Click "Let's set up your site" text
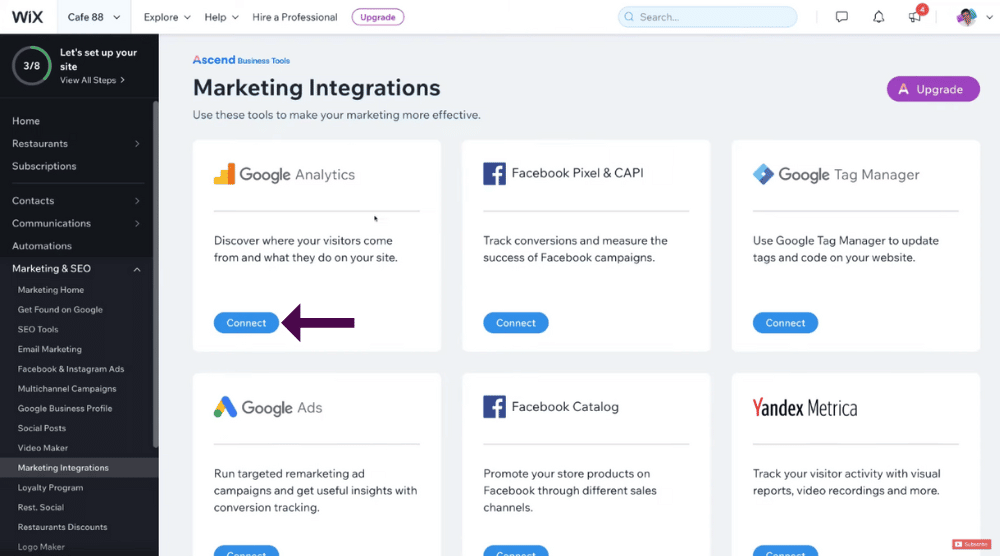 click(x=98, y=59)
